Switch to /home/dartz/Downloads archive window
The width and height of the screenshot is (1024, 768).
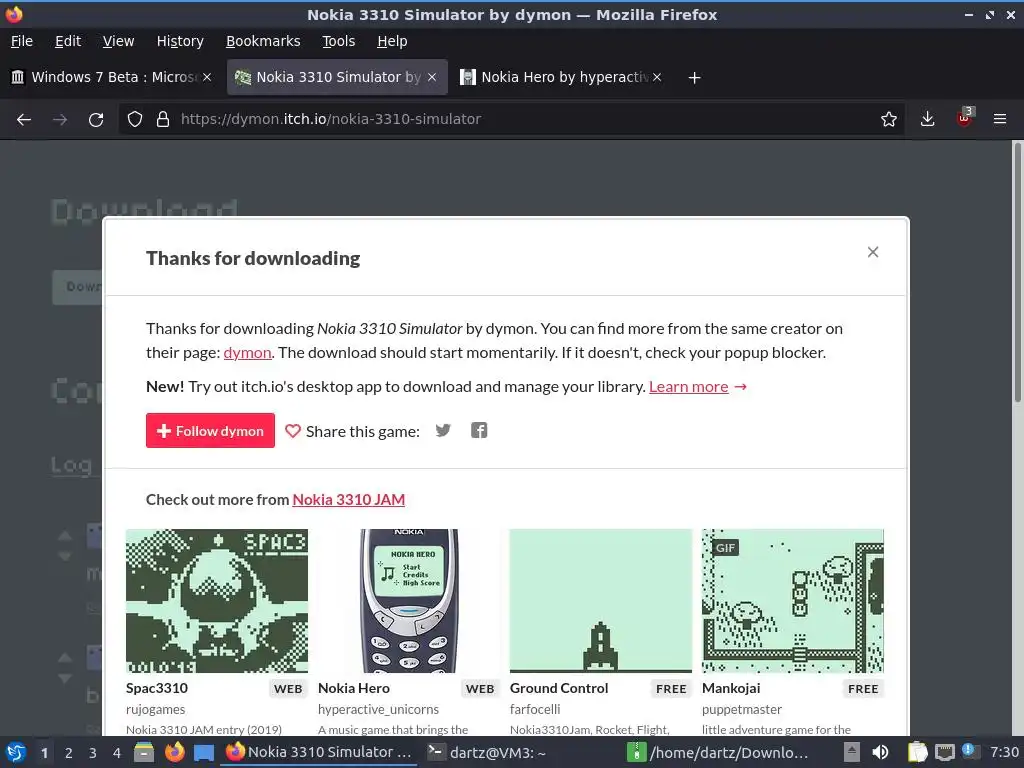coord(720,752)
